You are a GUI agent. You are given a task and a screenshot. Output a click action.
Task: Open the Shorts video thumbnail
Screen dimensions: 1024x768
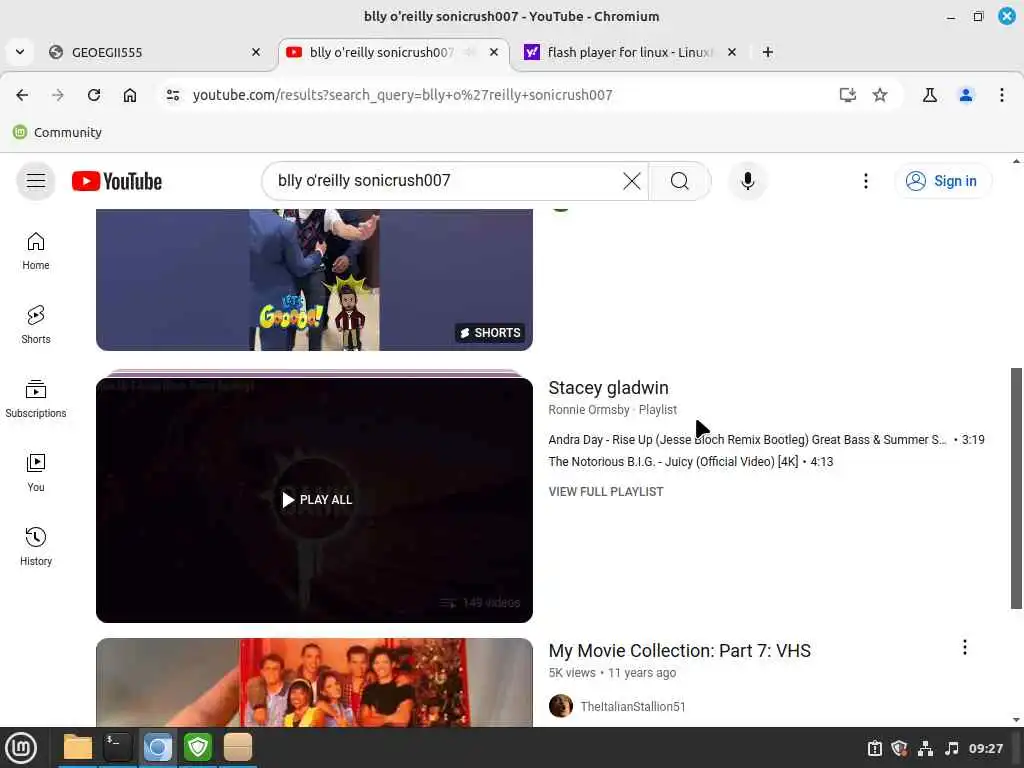click(314, 280)
